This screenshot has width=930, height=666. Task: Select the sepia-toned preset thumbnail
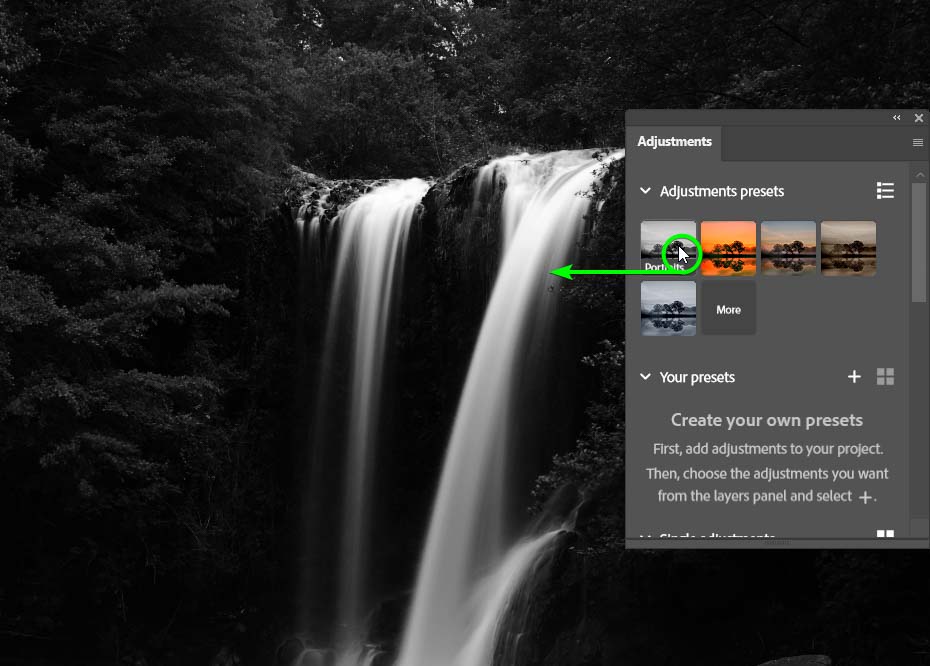pyautogui.click(x=848, y=248)
